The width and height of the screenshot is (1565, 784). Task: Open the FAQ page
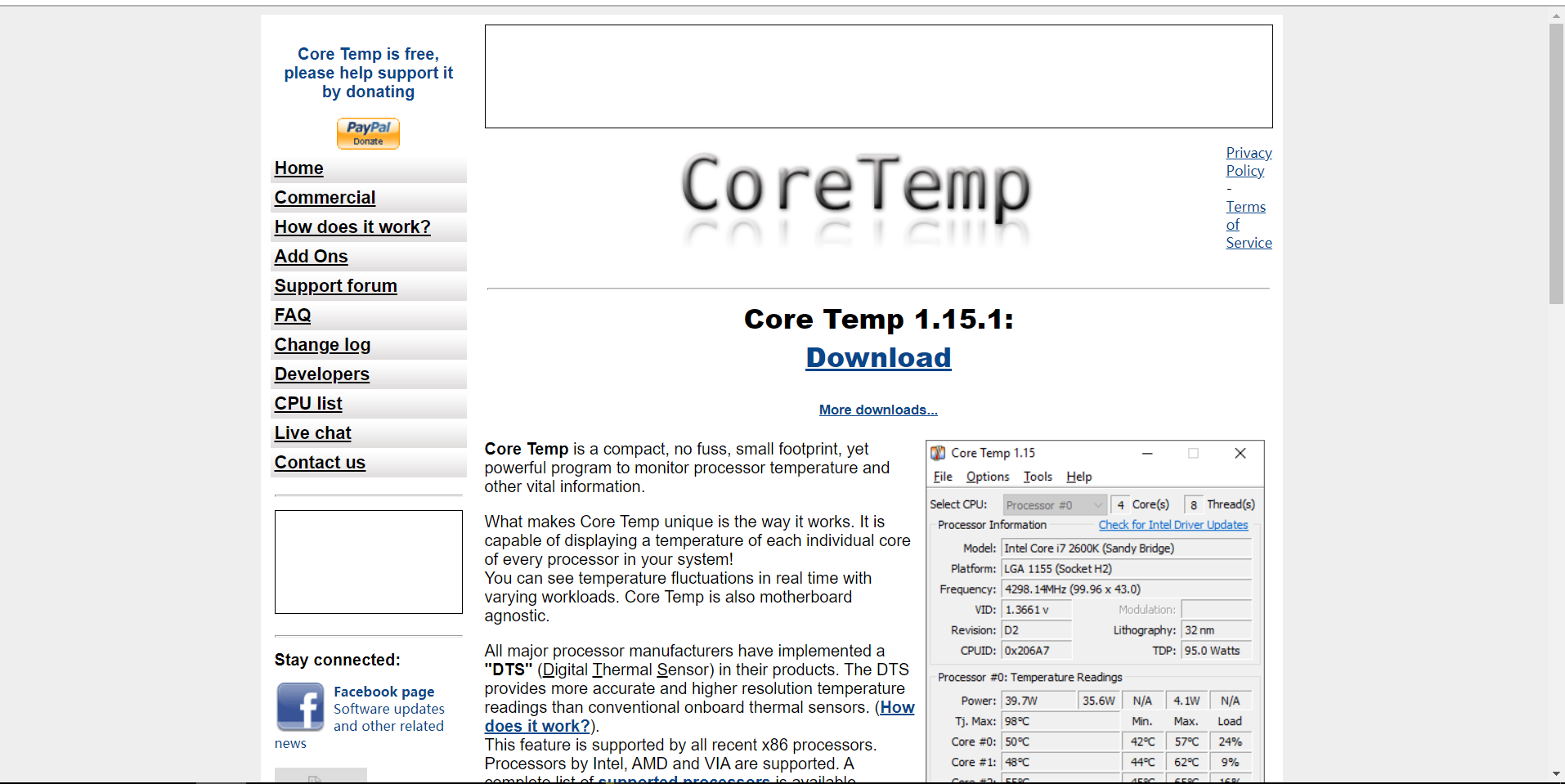[293, 316]
